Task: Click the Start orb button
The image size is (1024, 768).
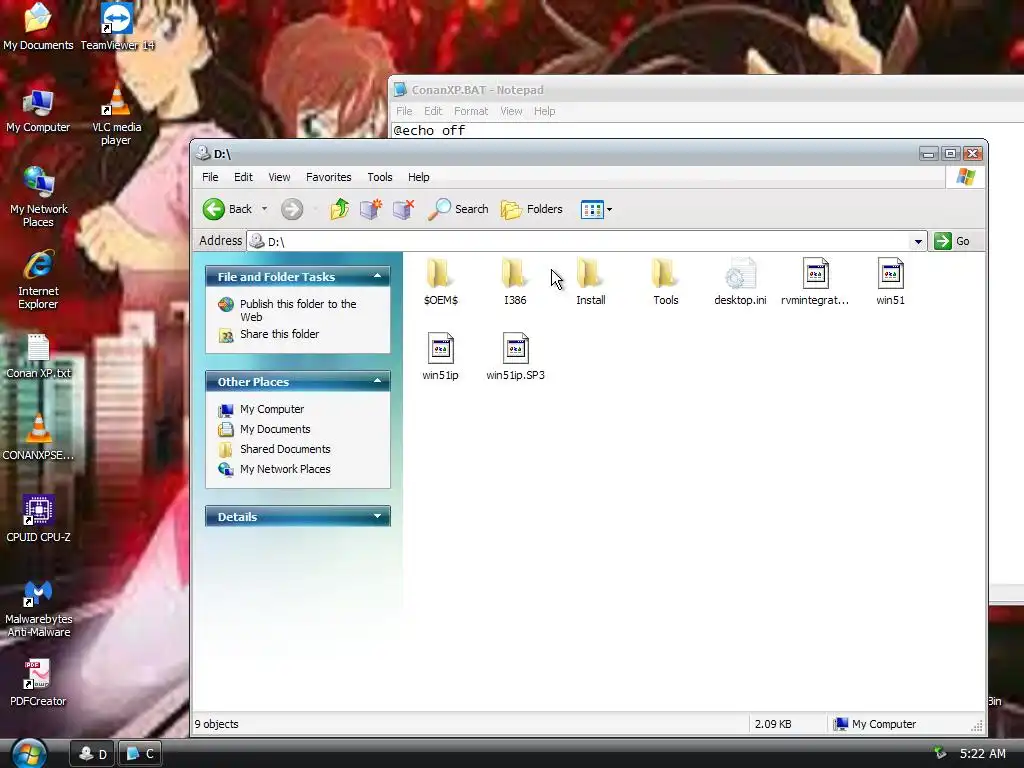Action: point(29,754)
